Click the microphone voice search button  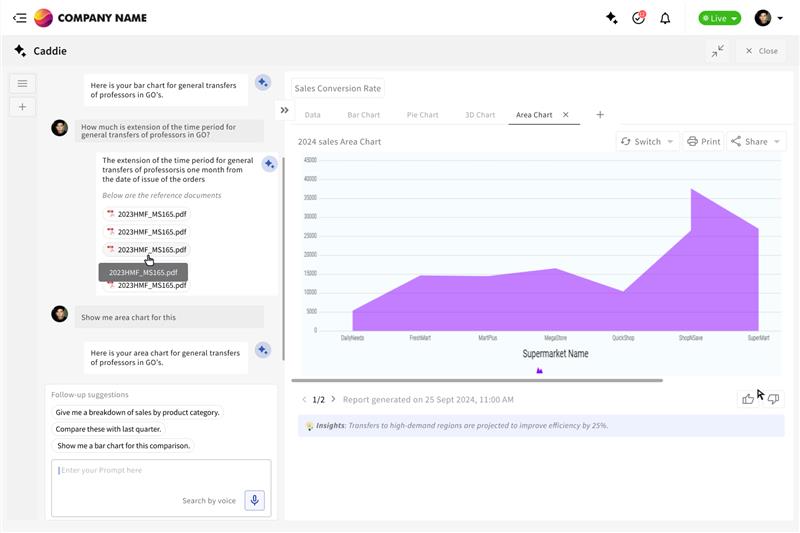255,501
